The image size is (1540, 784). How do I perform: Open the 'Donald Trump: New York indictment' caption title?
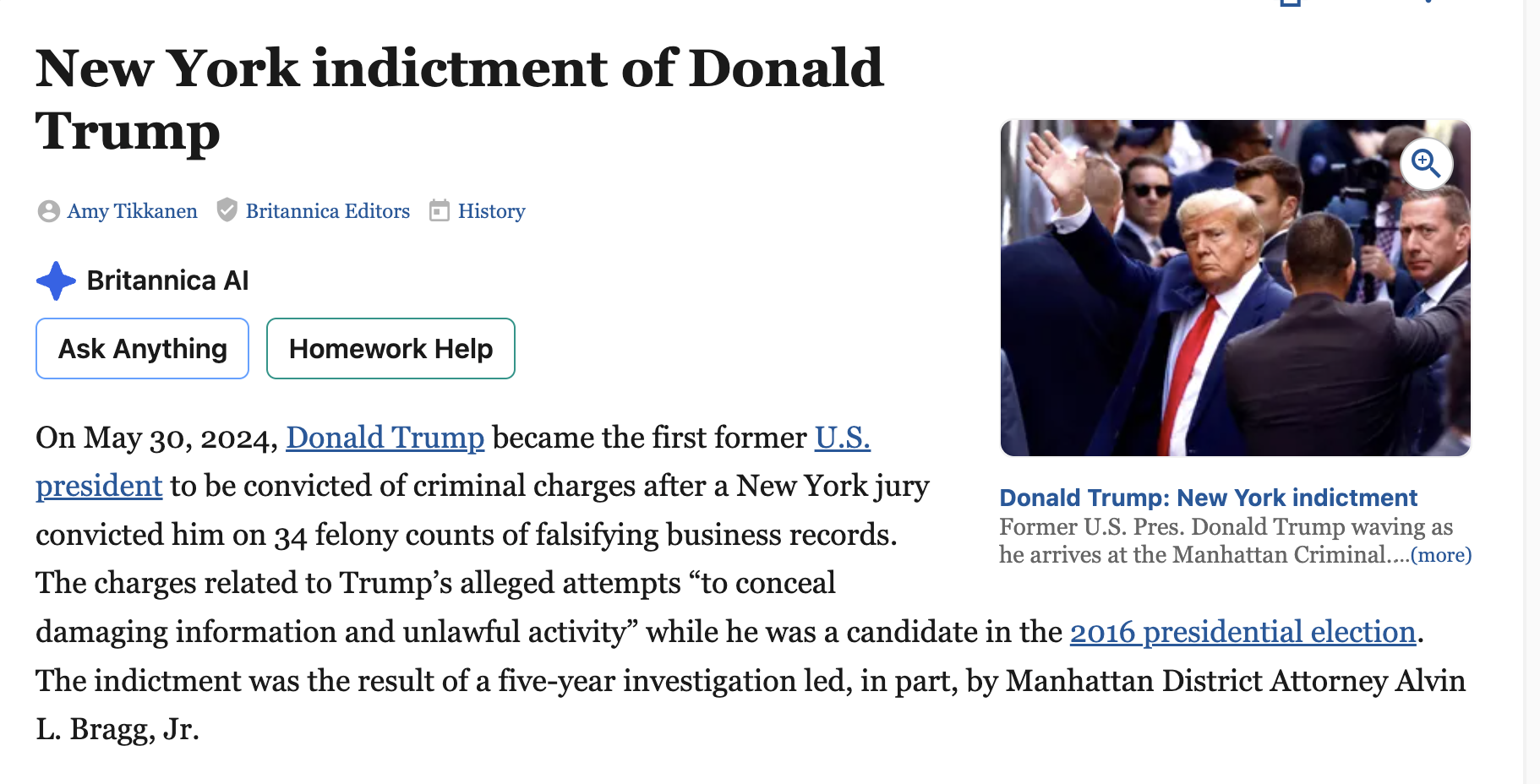(x=1208, y=498)
